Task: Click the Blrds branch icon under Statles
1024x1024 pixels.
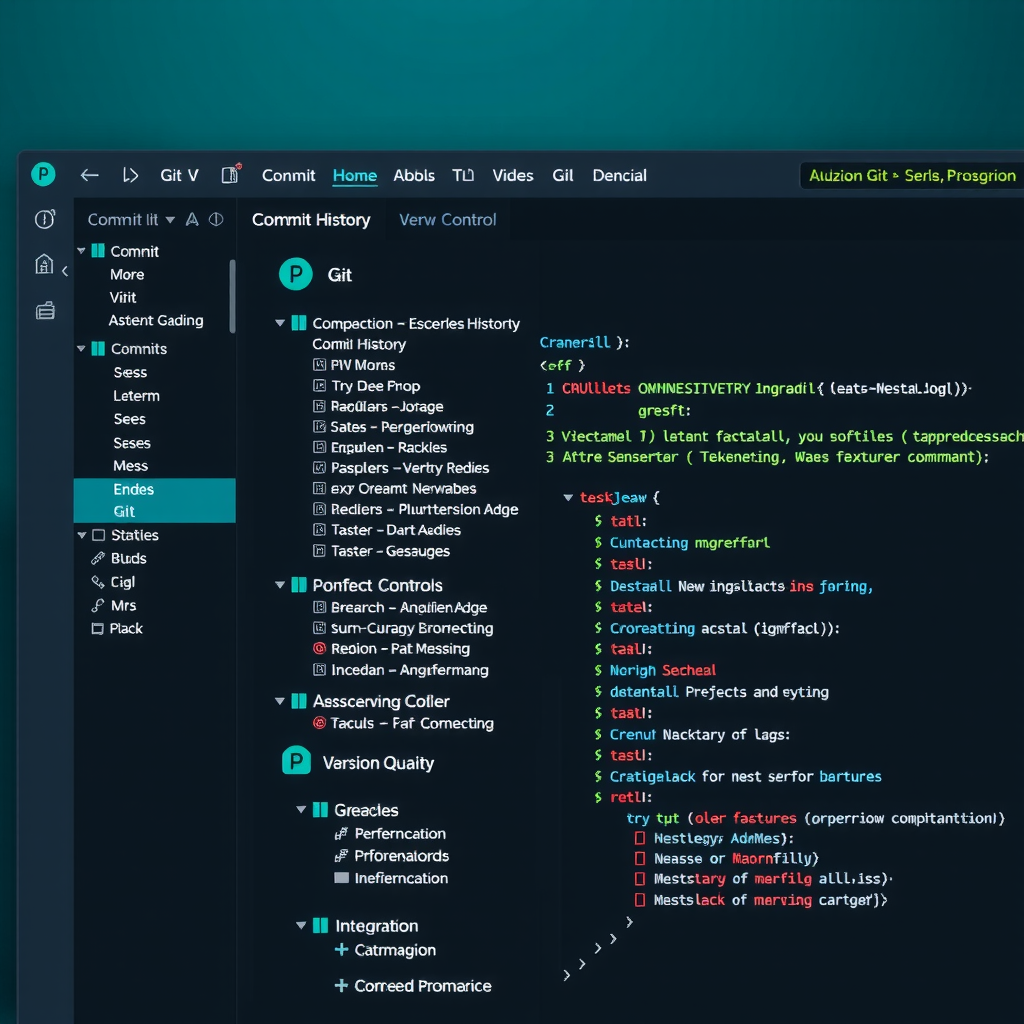Action: tap(100, 558)
